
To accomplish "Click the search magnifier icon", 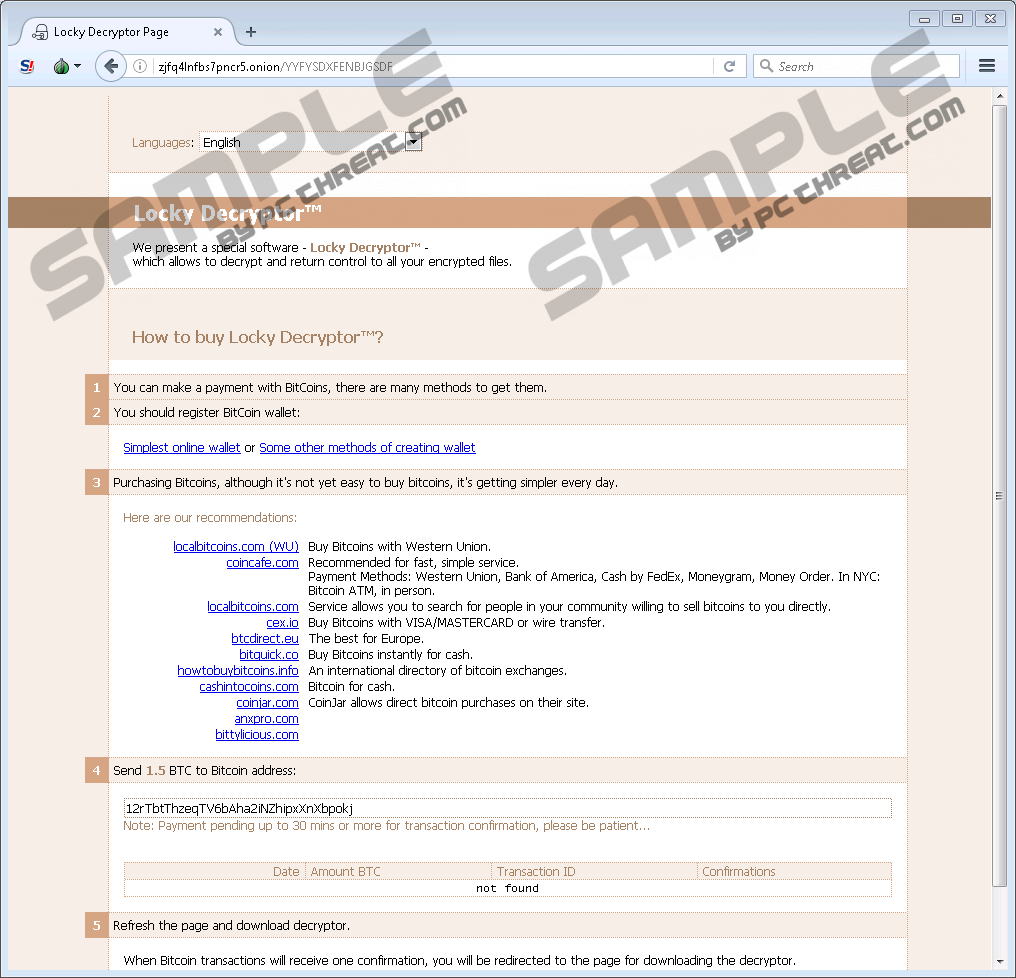I will point(767,67).
